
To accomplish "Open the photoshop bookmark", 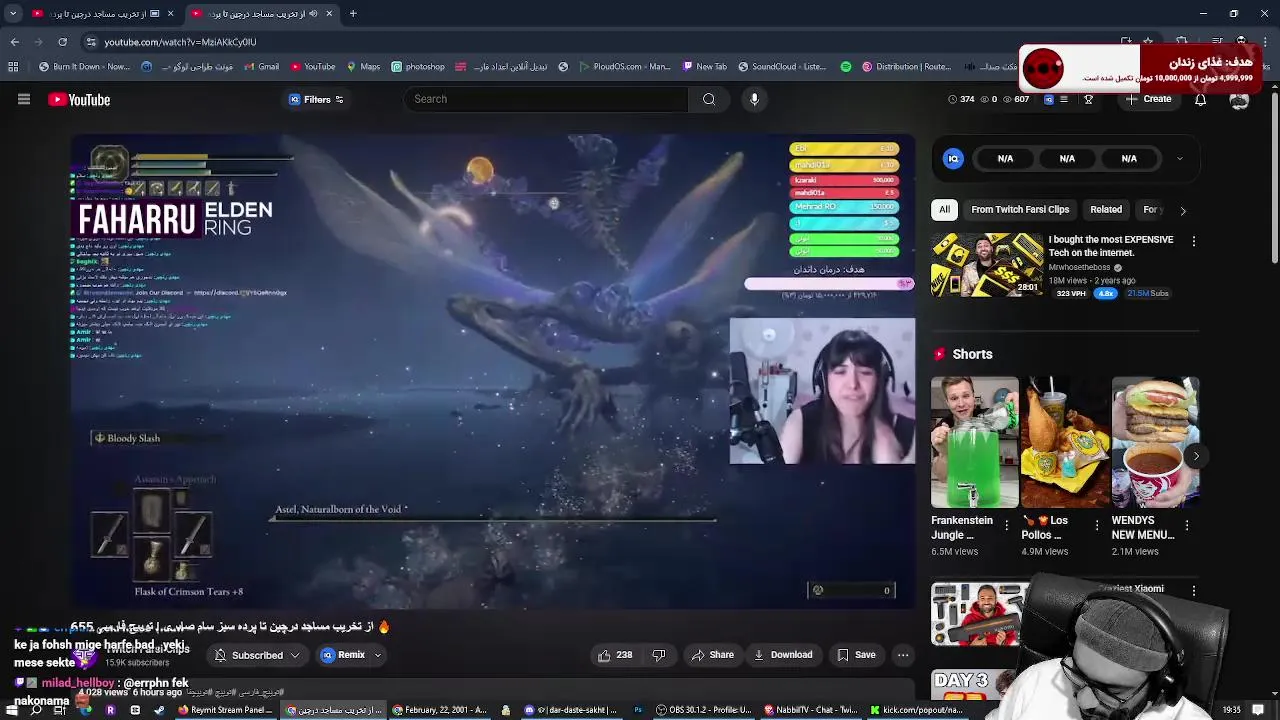I will [418, 67].
